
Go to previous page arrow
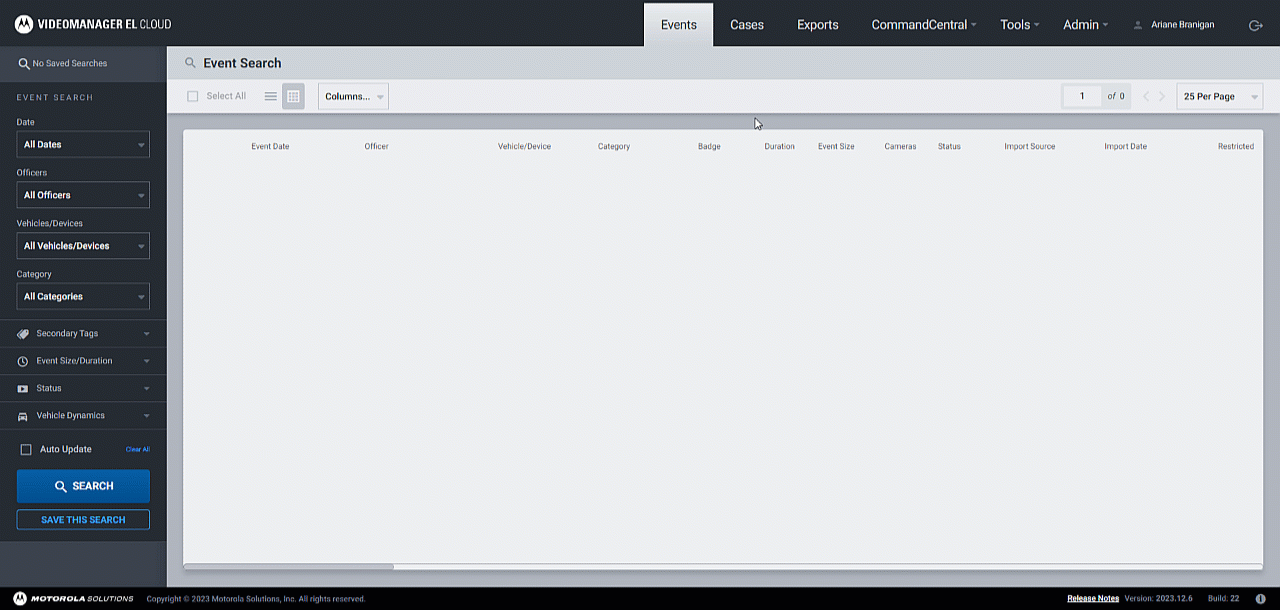pos(1146,97)
